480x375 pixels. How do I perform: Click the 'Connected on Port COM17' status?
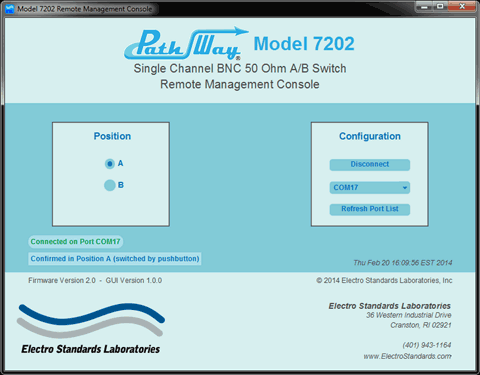pyautogui.click(x=75, y=242)
